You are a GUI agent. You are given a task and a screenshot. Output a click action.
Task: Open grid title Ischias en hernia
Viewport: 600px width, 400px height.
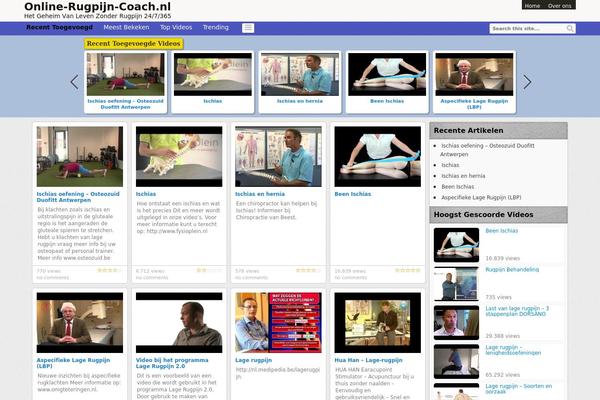(x=260, y=194)
